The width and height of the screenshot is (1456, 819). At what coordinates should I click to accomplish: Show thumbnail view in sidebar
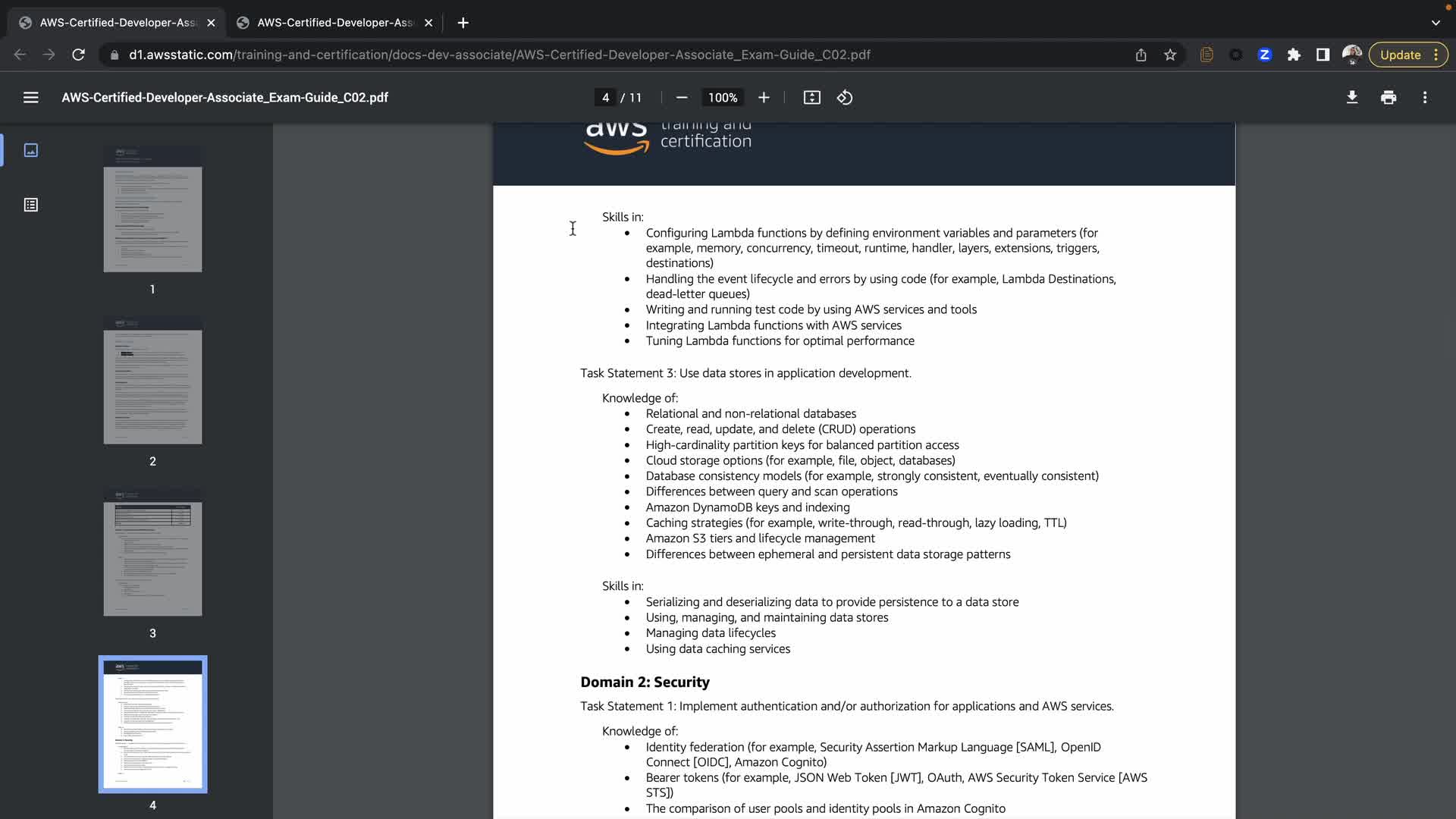30,150
